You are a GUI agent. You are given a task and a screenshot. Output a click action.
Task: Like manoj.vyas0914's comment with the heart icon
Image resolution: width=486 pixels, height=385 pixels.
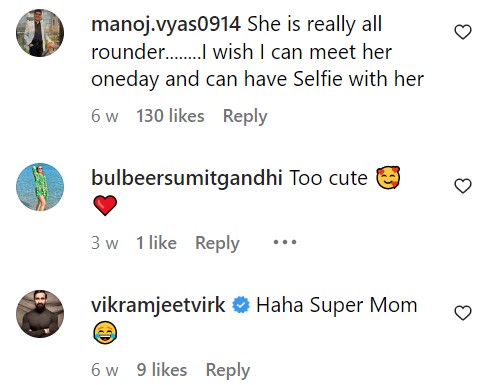463,32
